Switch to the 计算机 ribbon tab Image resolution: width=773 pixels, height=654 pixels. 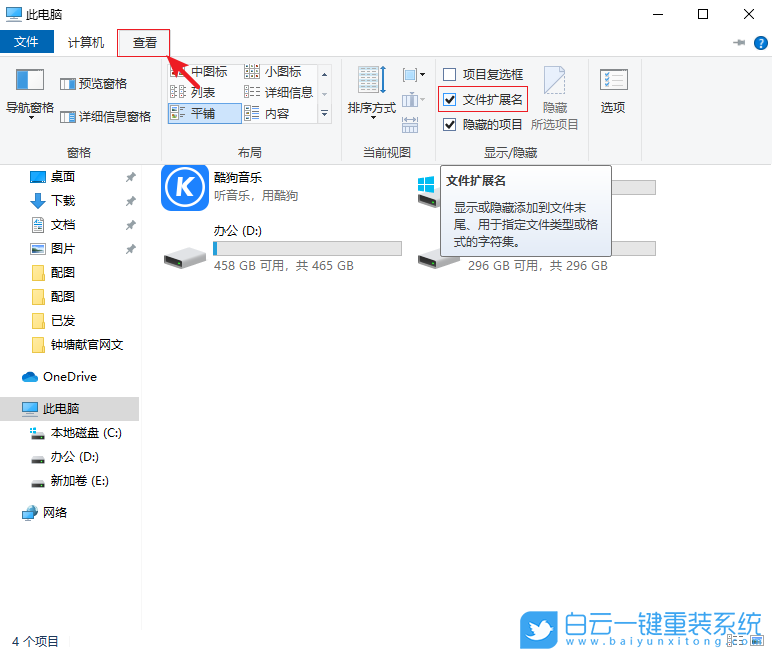pos(86,42)
